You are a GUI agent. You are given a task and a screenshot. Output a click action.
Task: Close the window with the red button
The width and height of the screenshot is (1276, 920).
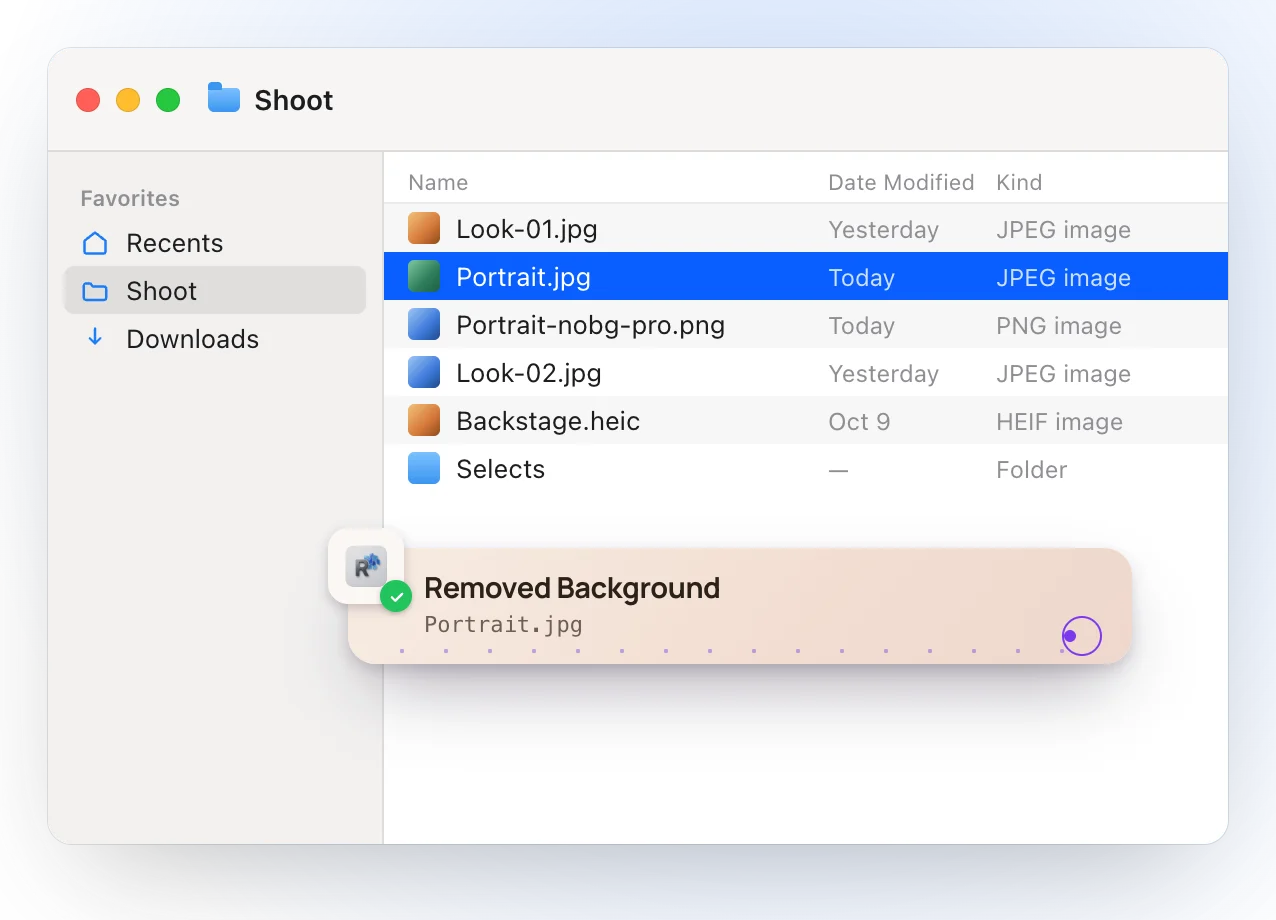[x=88, y=100]
